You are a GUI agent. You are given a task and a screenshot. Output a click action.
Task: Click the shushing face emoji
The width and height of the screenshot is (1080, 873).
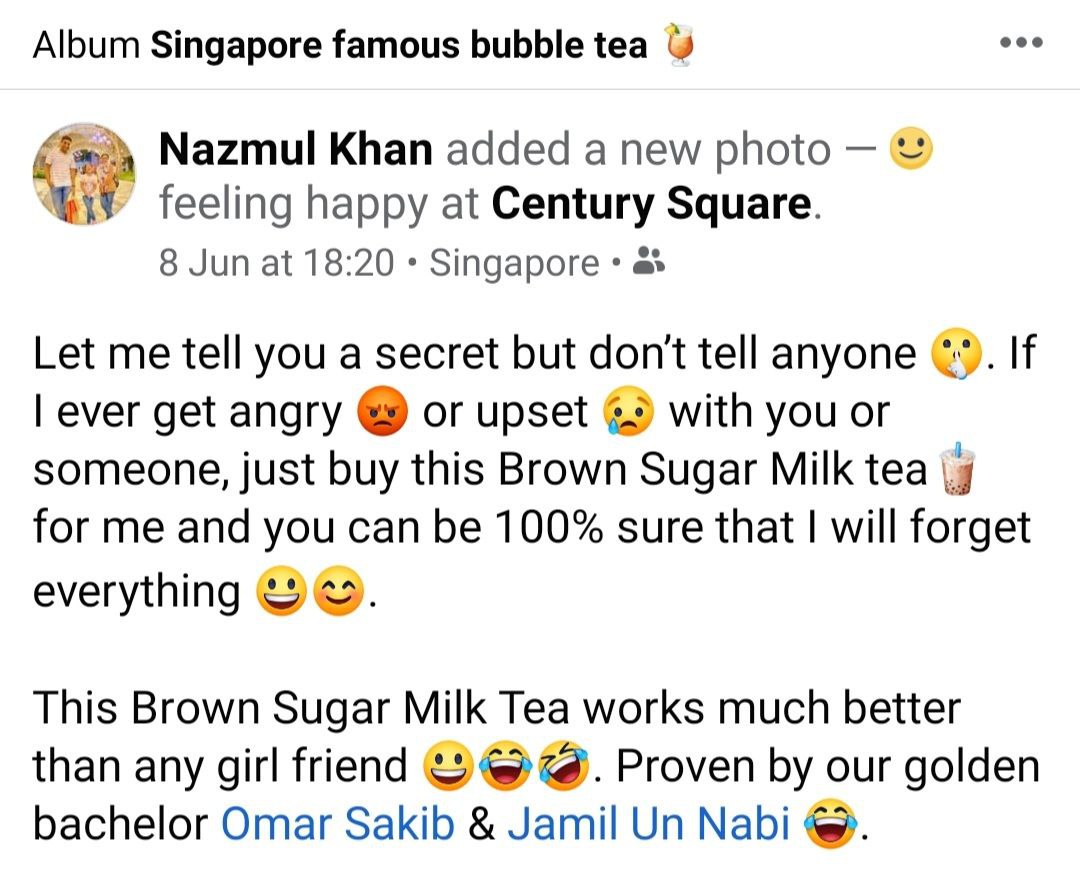(956, 353)
